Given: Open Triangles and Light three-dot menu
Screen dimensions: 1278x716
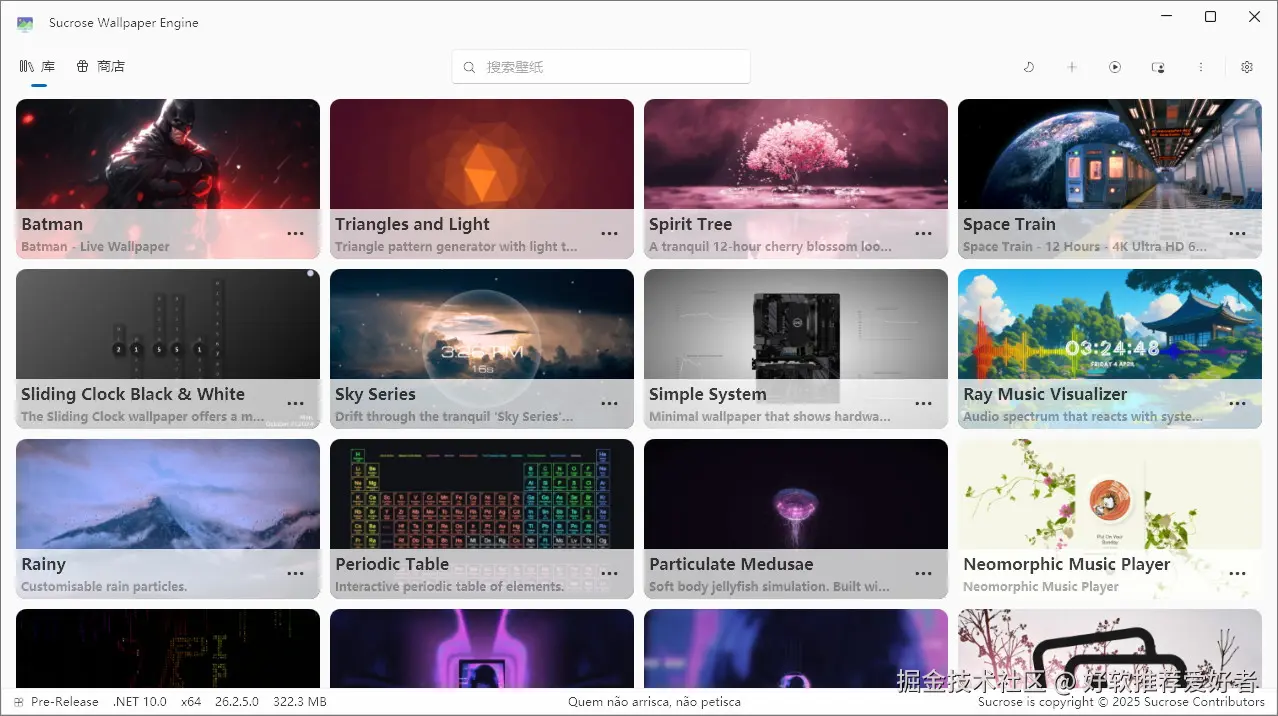Looking at the screenshot, I should tap(610, 234).
